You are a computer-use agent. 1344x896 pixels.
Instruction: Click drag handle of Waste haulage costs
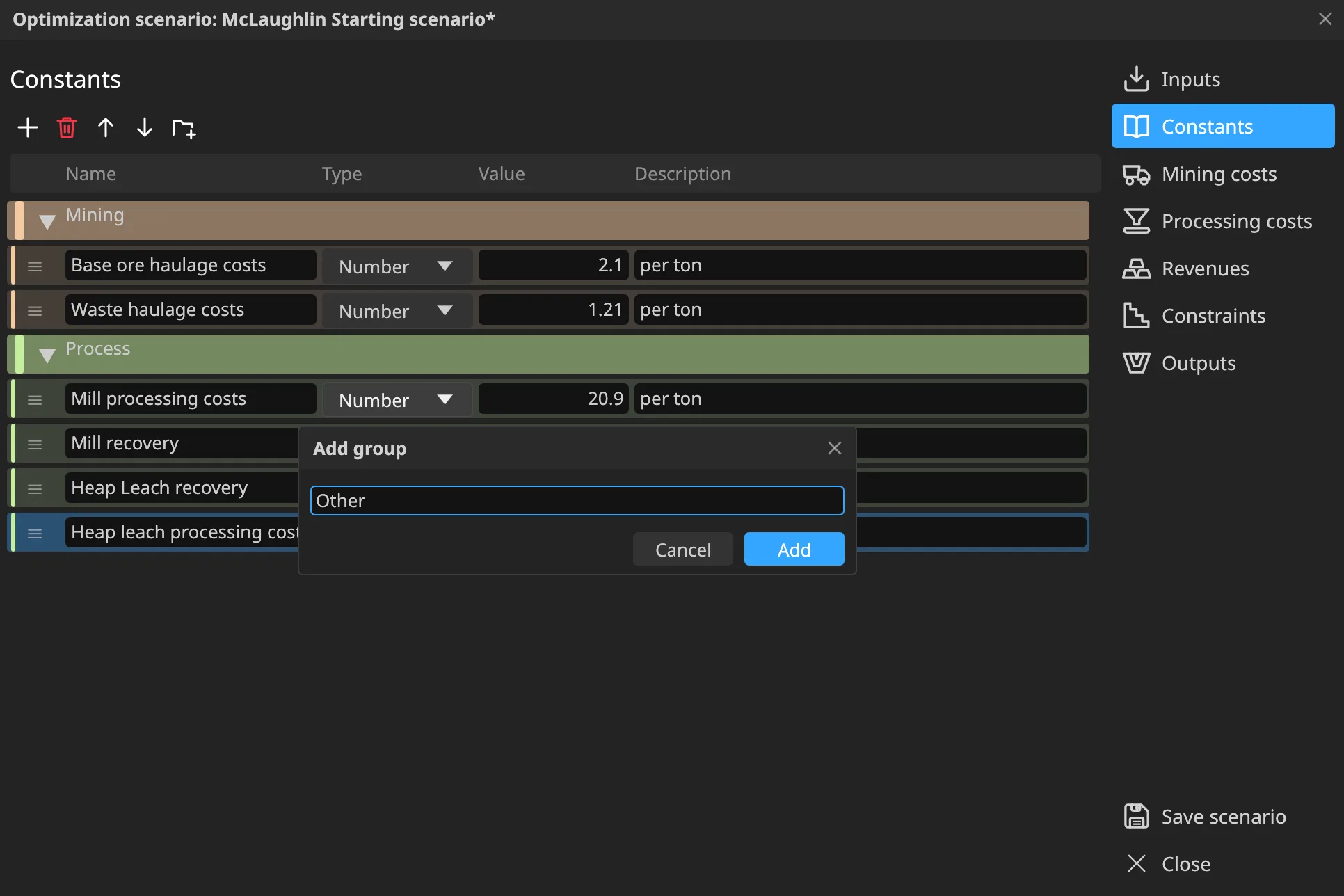coord(35,311)
